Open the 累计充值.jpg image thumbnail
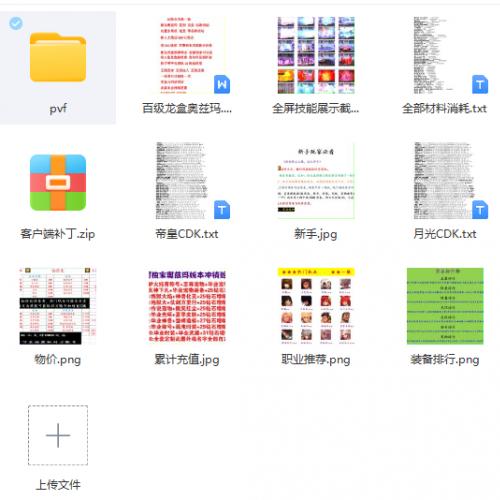Screen dimensions: 500x500 coord(187,306)
